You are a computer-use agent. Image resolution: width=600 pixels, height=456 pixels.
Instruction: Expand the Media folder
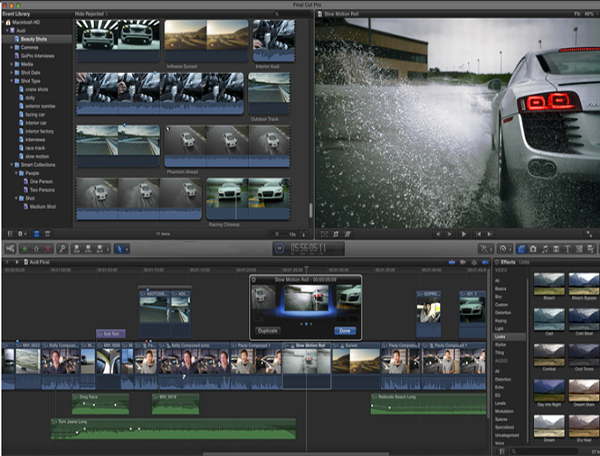(x=11, y=64)
